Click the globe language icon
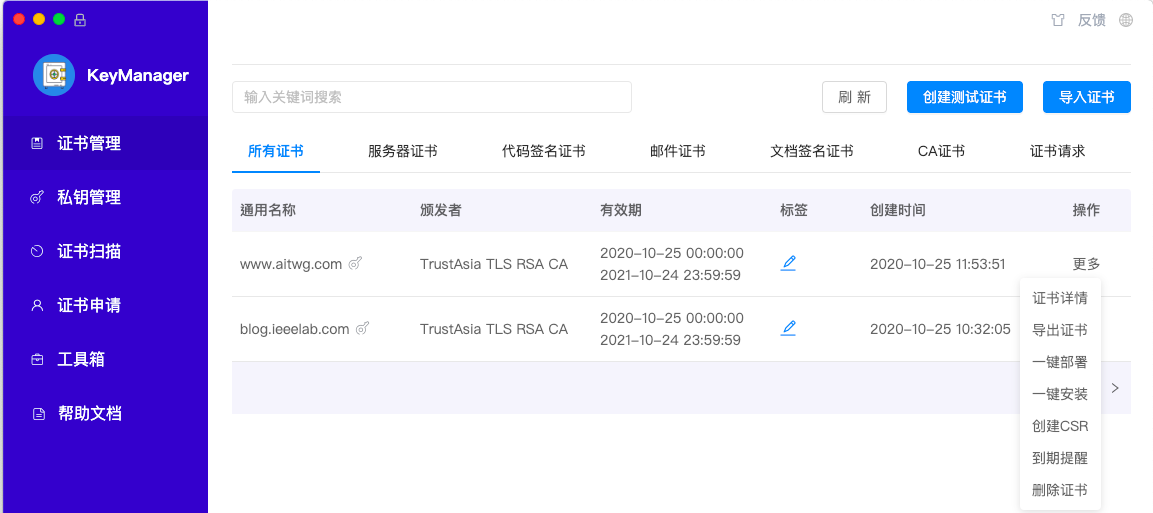This screenshot has height=513, width=1153. click(1126, 21)
